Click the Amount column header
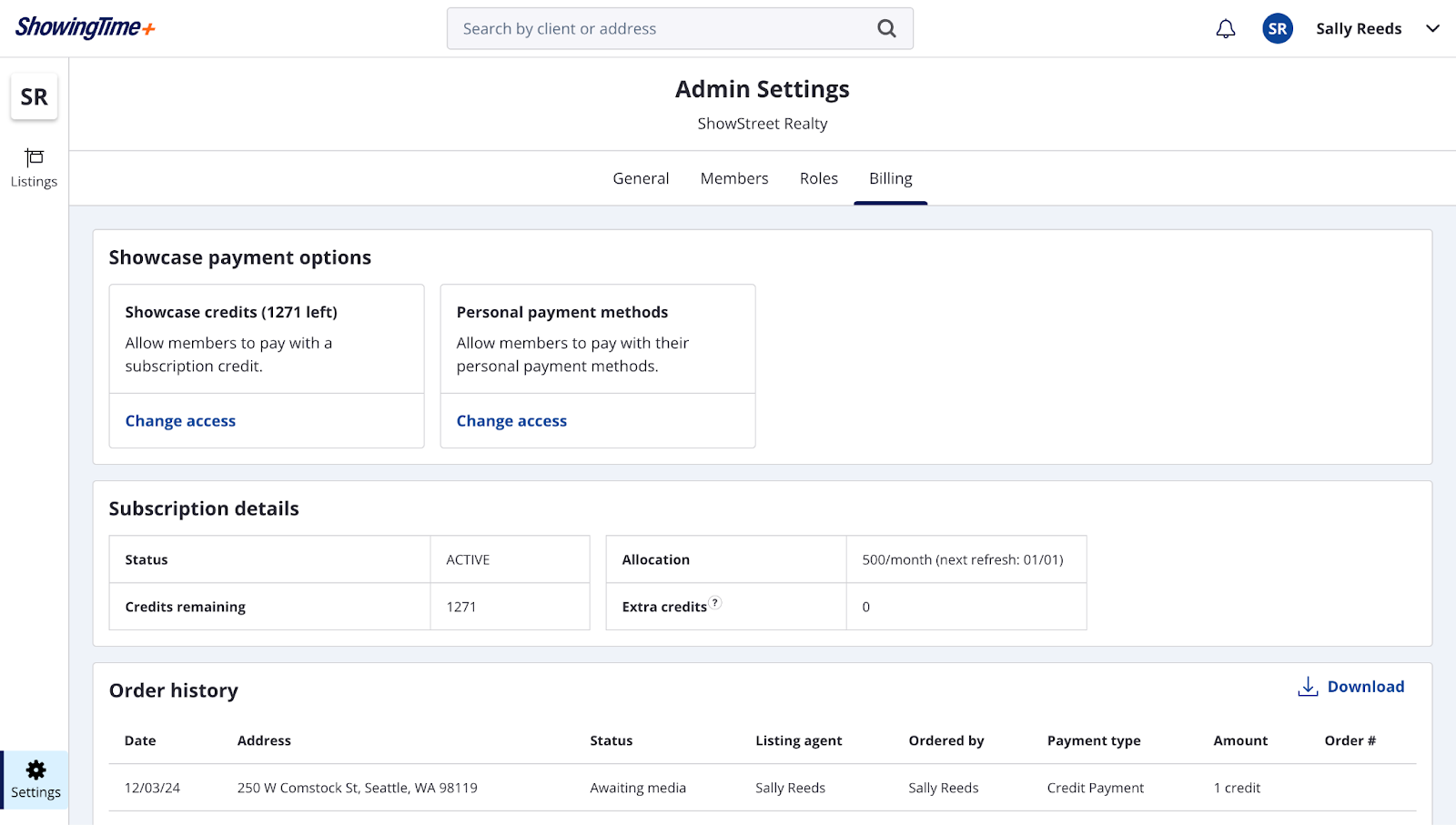Viewport: 1456px width, 825px height. click(x=1240, y=740)
